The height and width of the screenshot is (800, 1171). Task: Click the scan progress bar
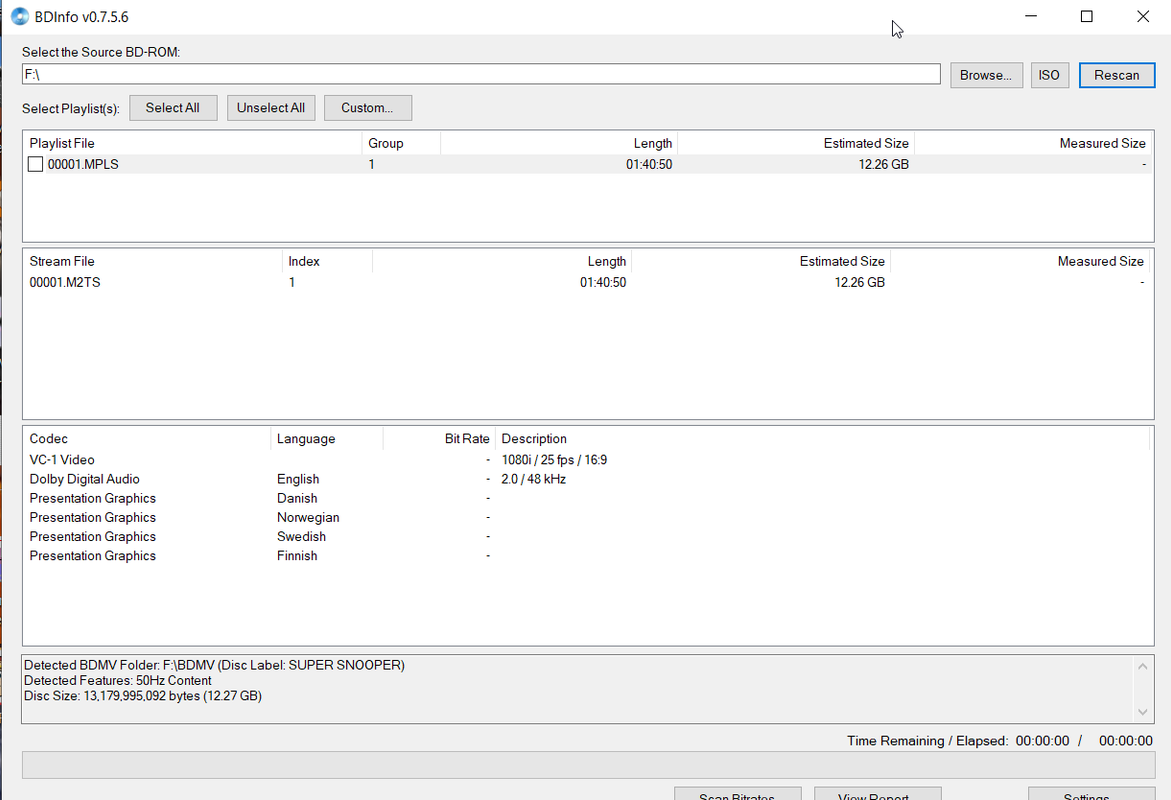coord(588,766)
